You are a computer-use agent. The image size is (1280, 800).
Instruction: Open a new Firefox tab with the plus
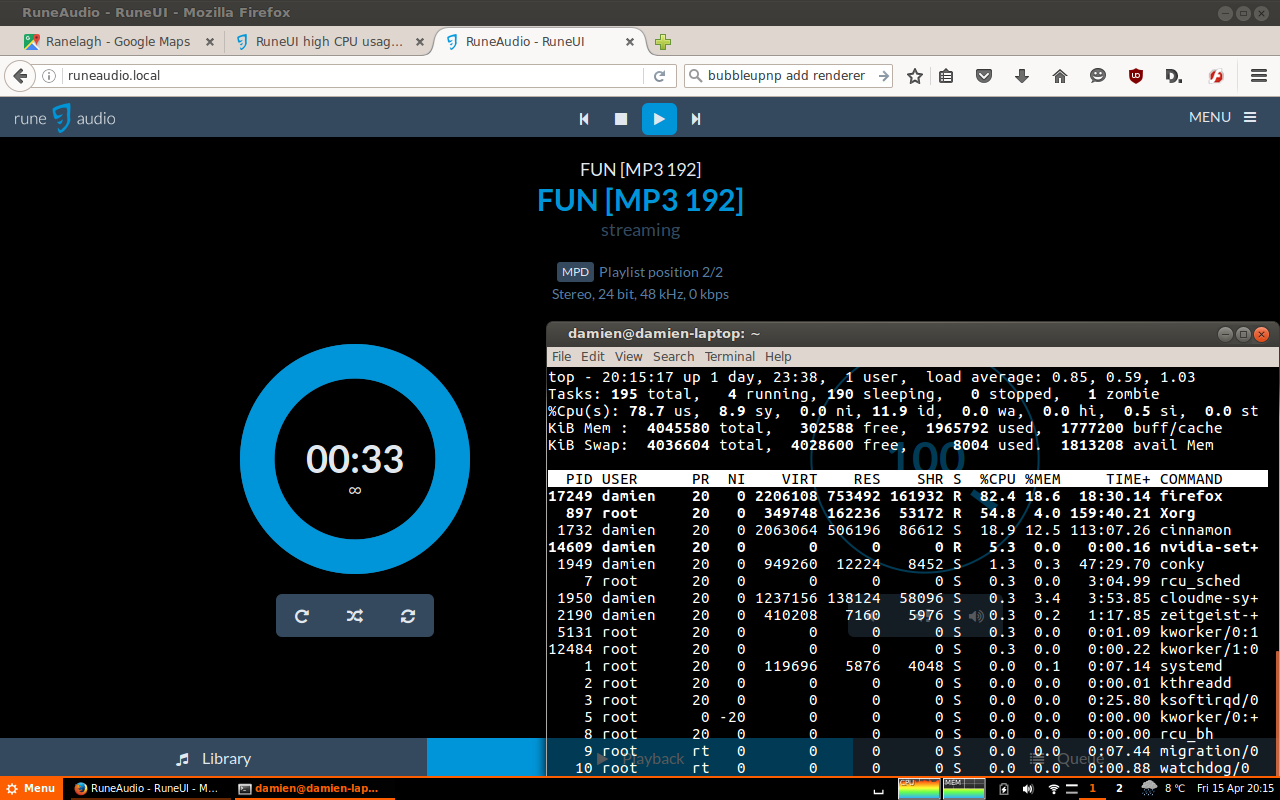(662, 42)
